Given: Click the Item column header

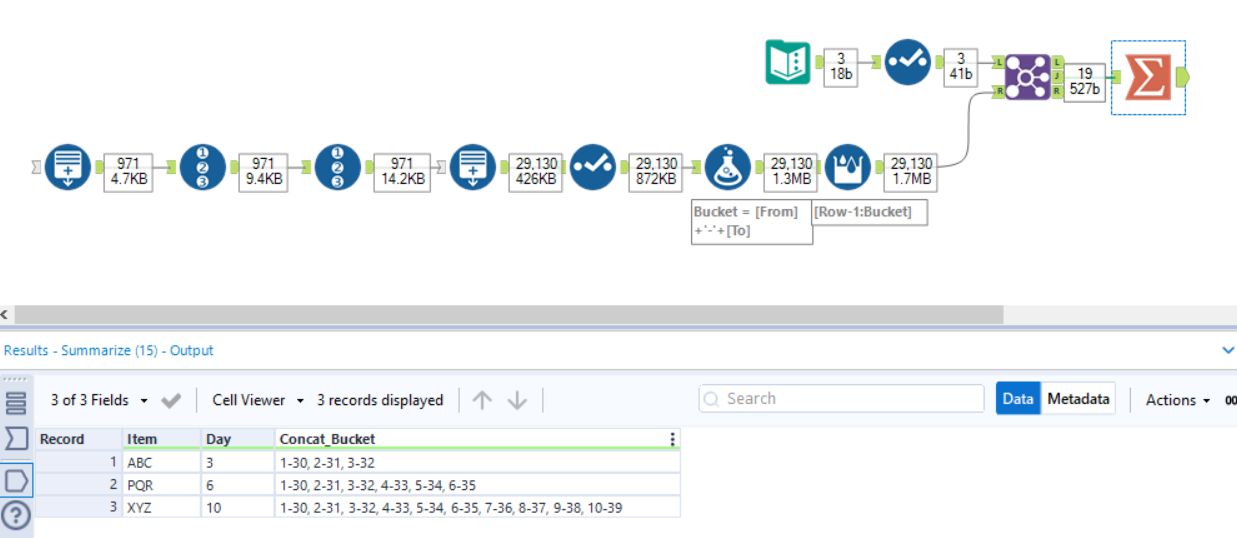Looking at the screenshot, I should [x=162, y=439].
